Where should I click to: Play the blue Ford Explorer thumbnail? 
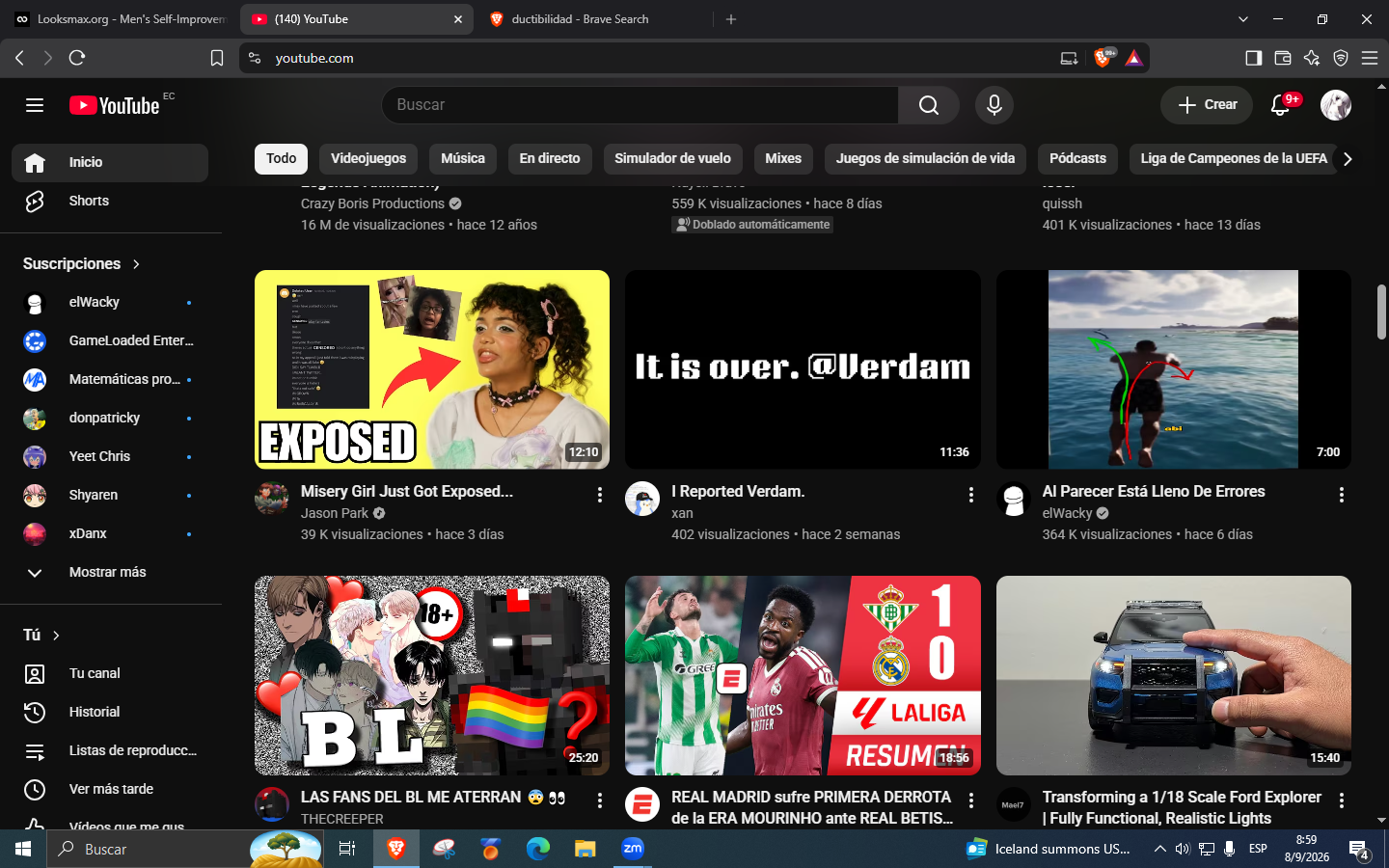click(1174, 675)
